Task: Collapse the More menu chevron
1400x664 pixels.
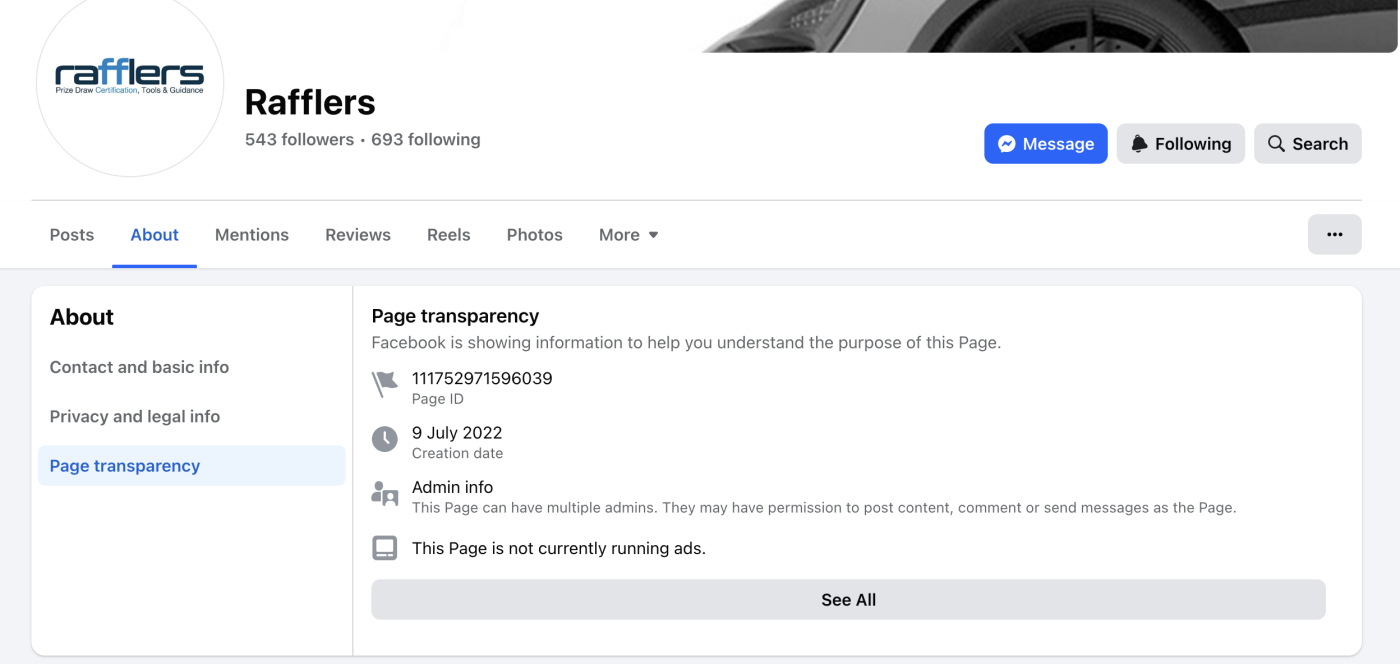Action: [x=655, y=235]
